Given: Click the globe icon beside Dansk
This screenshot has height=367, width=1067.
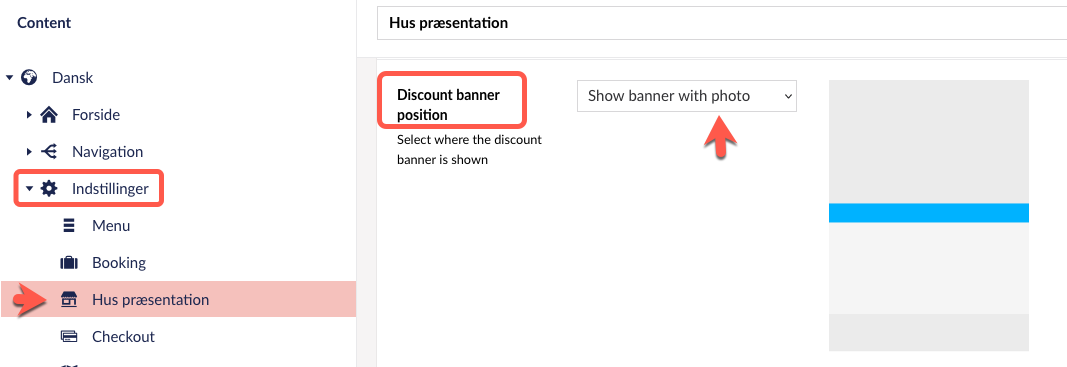Looking at the screenshot, I should click(x=29, y=78).
